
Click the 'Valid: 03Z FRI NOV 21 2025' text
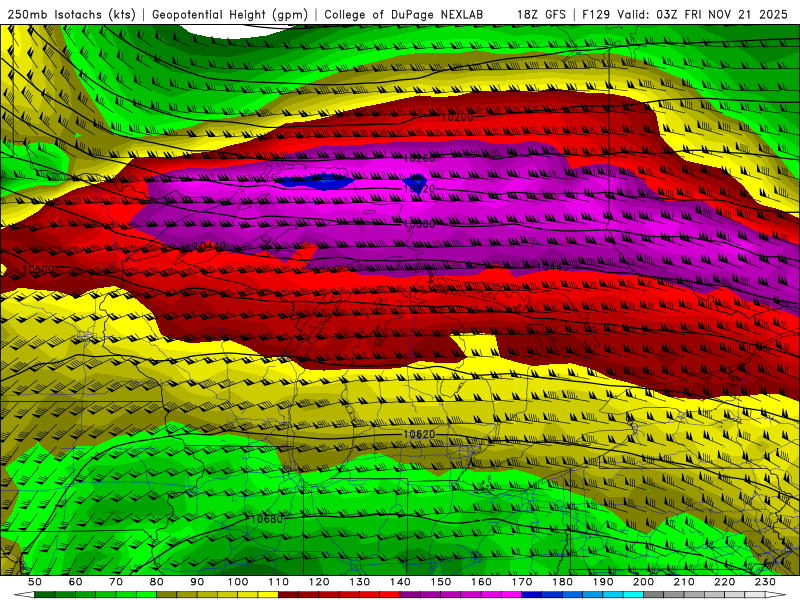pyautogui.click(x=702, y=15)
